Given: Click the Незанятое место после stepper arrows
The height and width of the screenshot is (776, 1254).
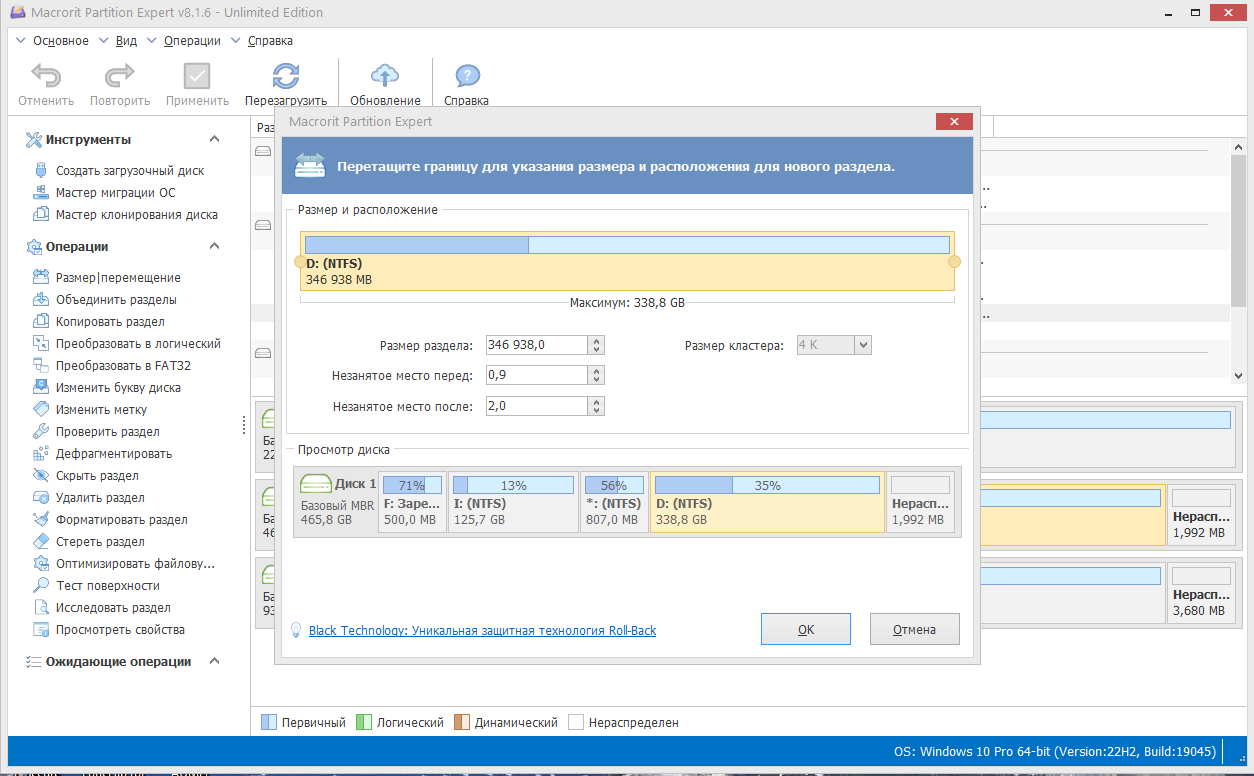Looking at the screenshot, I should (596, 406).
